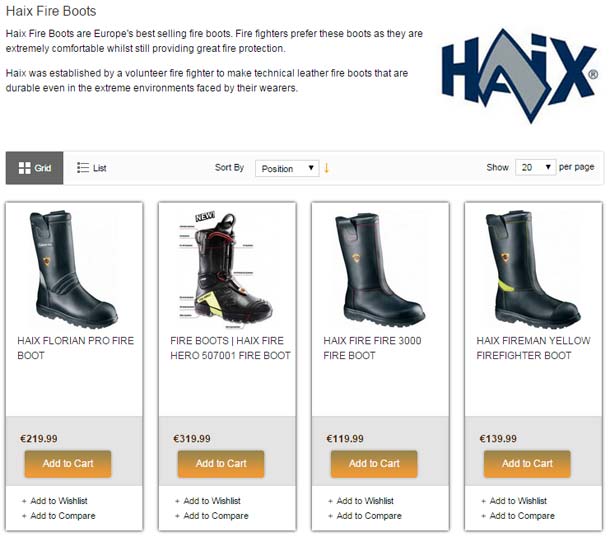Open Haix Florian Pro boot image
The height and width of the screenshot is (537, 610).
[x=74, y=269]
